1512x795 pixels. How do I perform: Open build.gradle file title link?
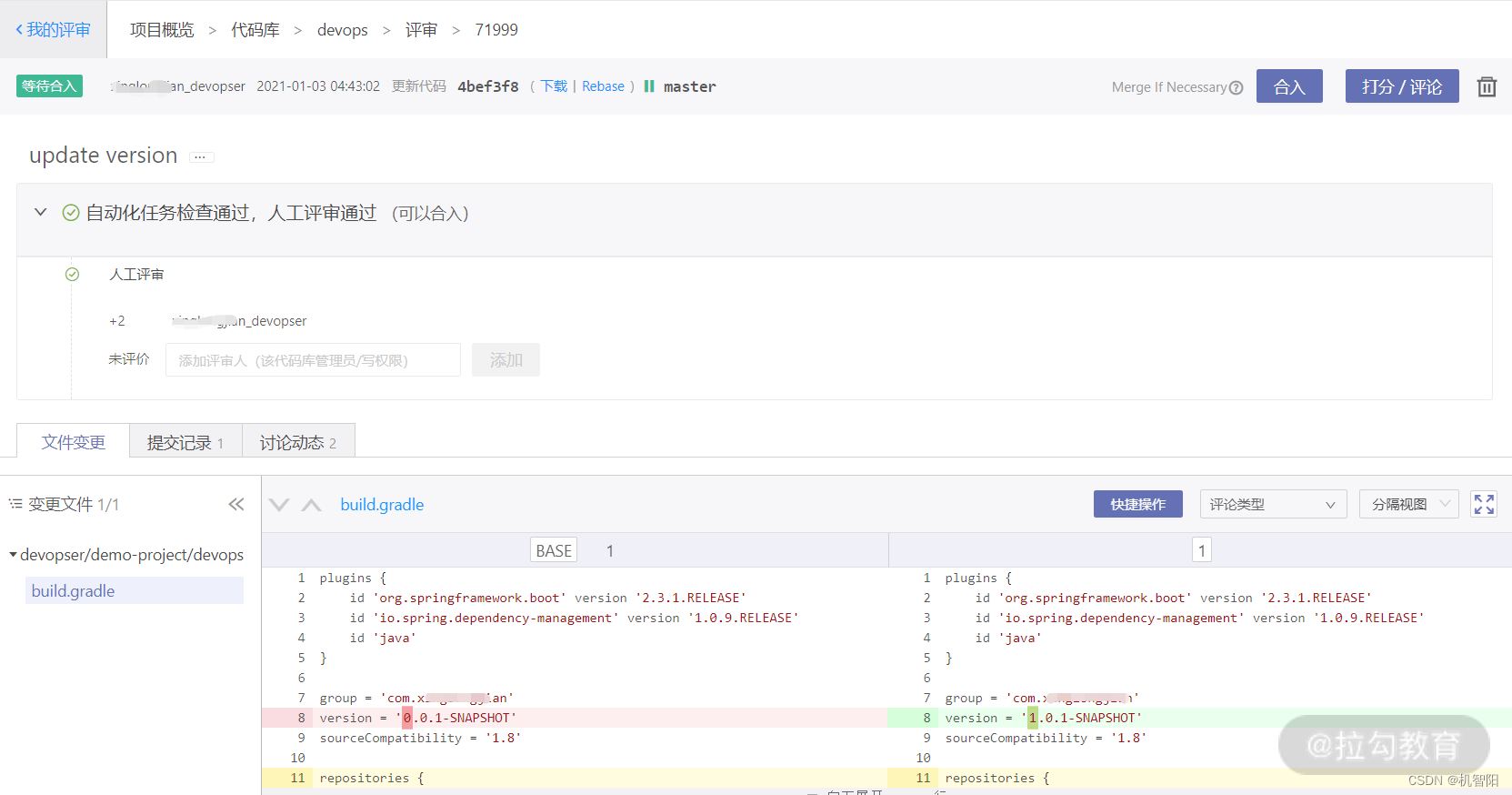[x=382, y=505]
